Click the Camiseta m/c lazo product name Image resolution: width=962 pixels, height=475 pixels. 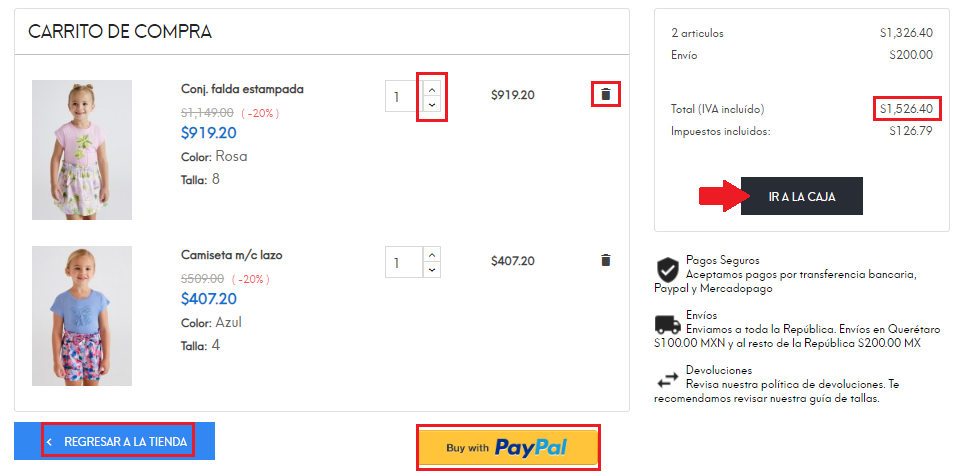tap(231, 255)
